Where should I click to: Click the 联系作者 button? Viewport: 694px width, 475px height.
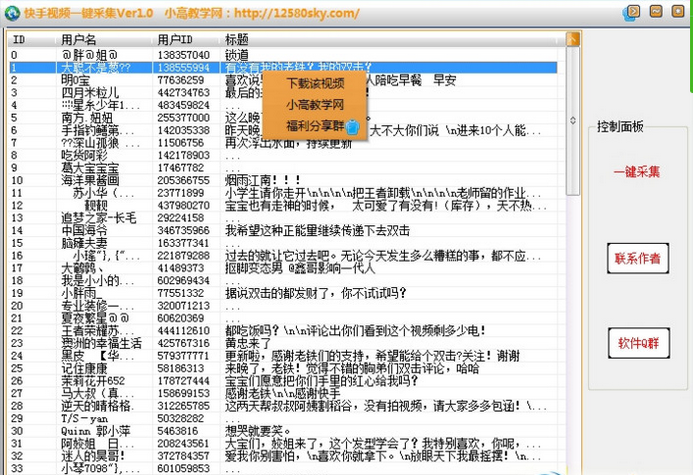[637, 258]
